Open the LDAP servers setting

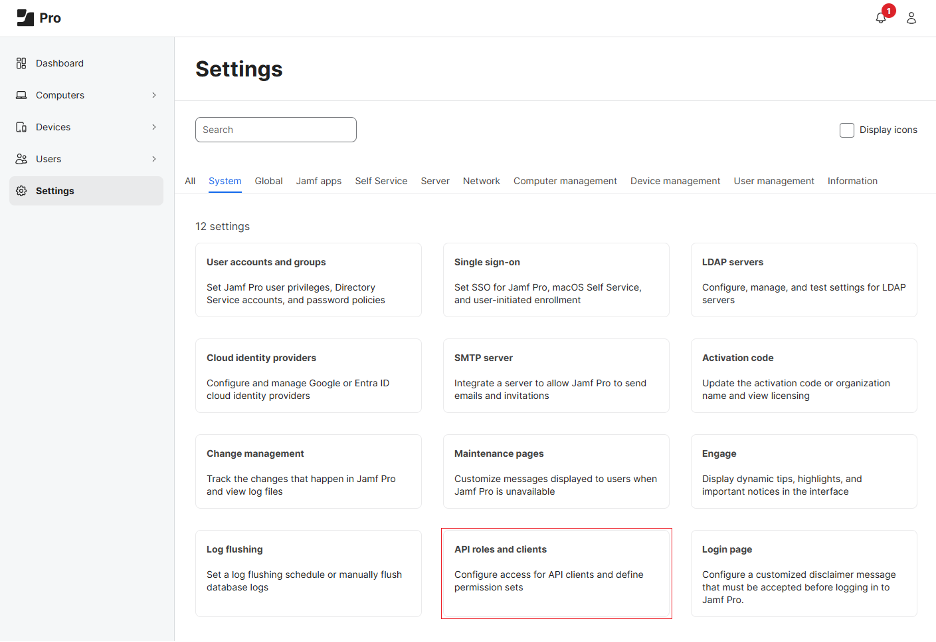(804, 280)
